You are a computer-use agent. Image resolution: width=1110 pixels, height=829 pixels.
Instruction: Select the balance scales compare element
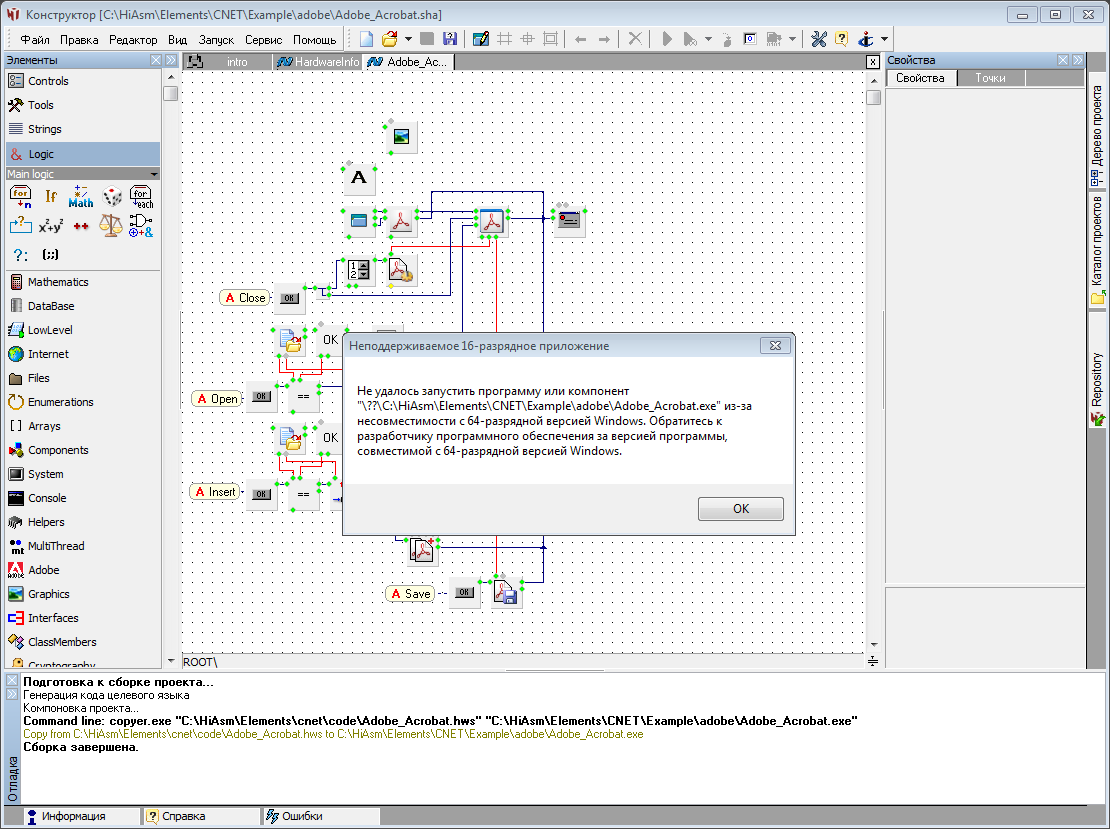click(112, 225)
